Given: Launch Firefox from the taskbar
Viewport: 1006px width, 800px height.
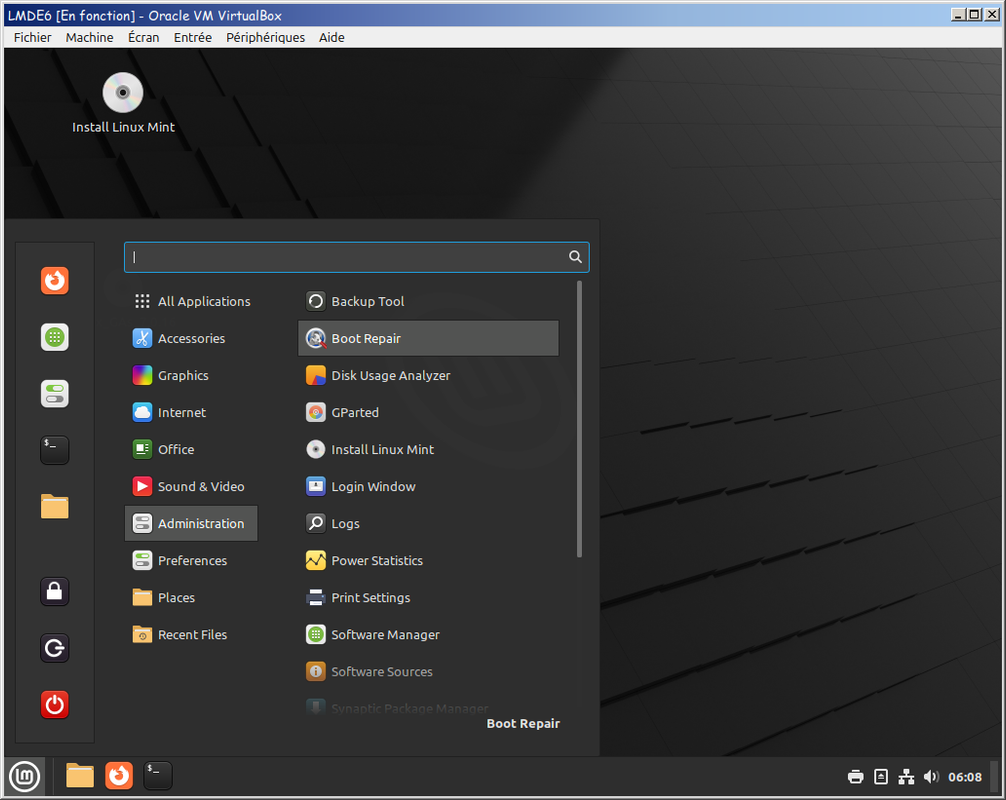Looking at the screenshot, I should [x=119, y=776].
